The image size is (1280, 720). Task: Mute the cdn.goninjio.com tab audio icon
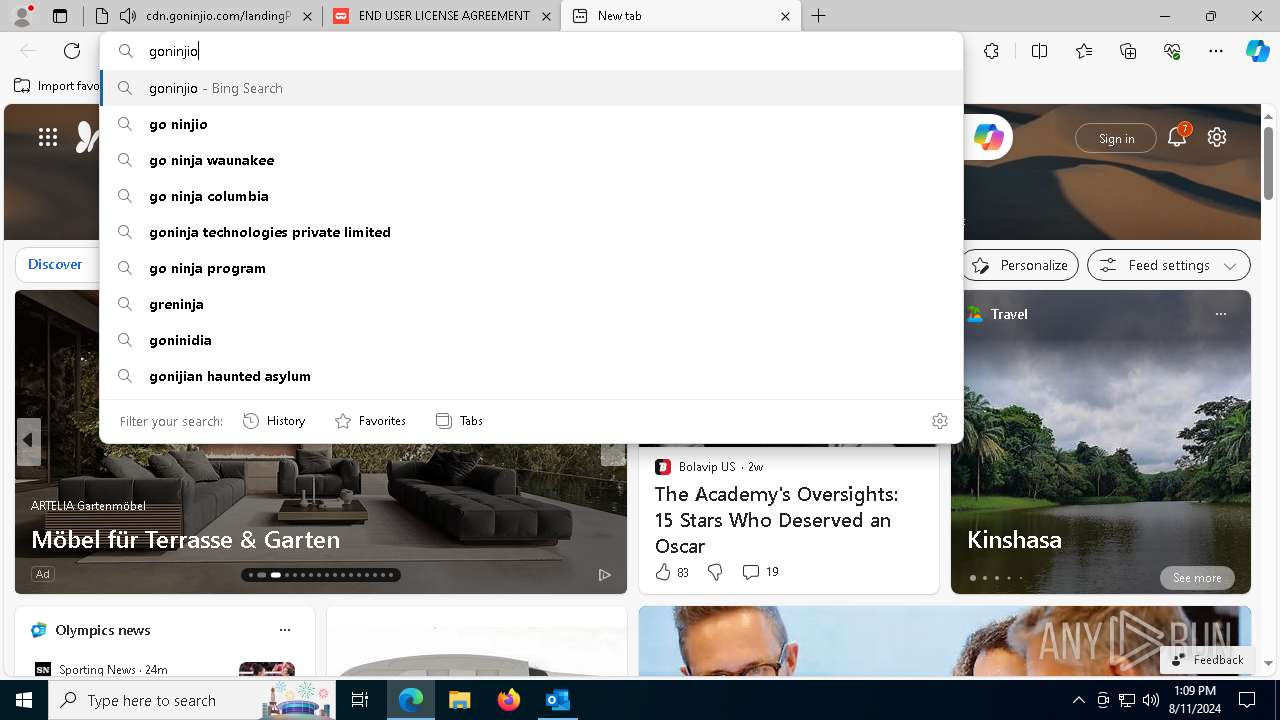(127, 16)
